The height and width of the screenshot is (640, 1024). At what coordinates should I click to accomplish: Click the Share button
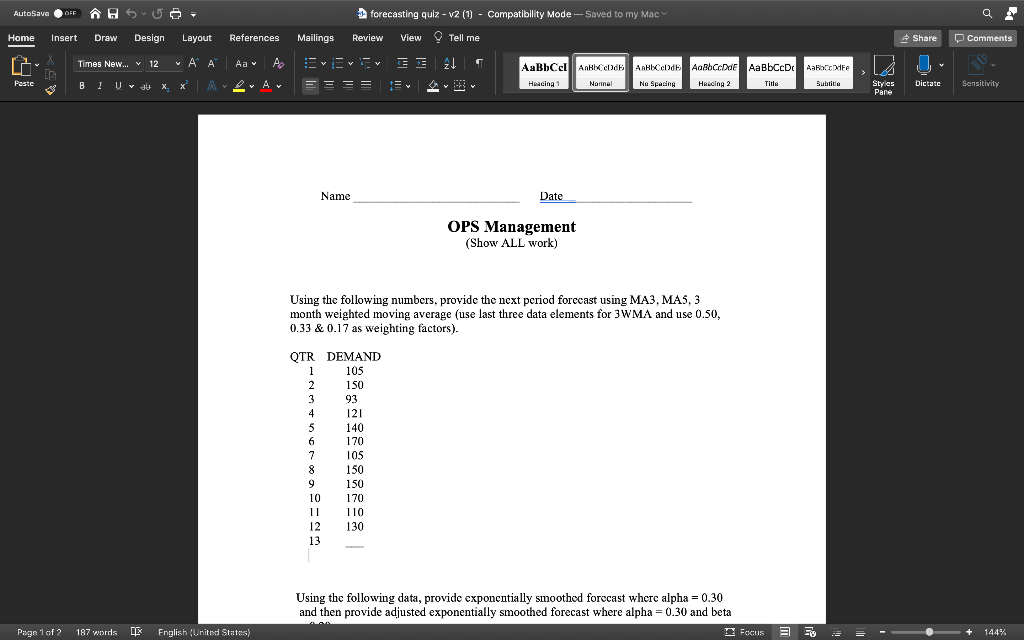point(917,37)
